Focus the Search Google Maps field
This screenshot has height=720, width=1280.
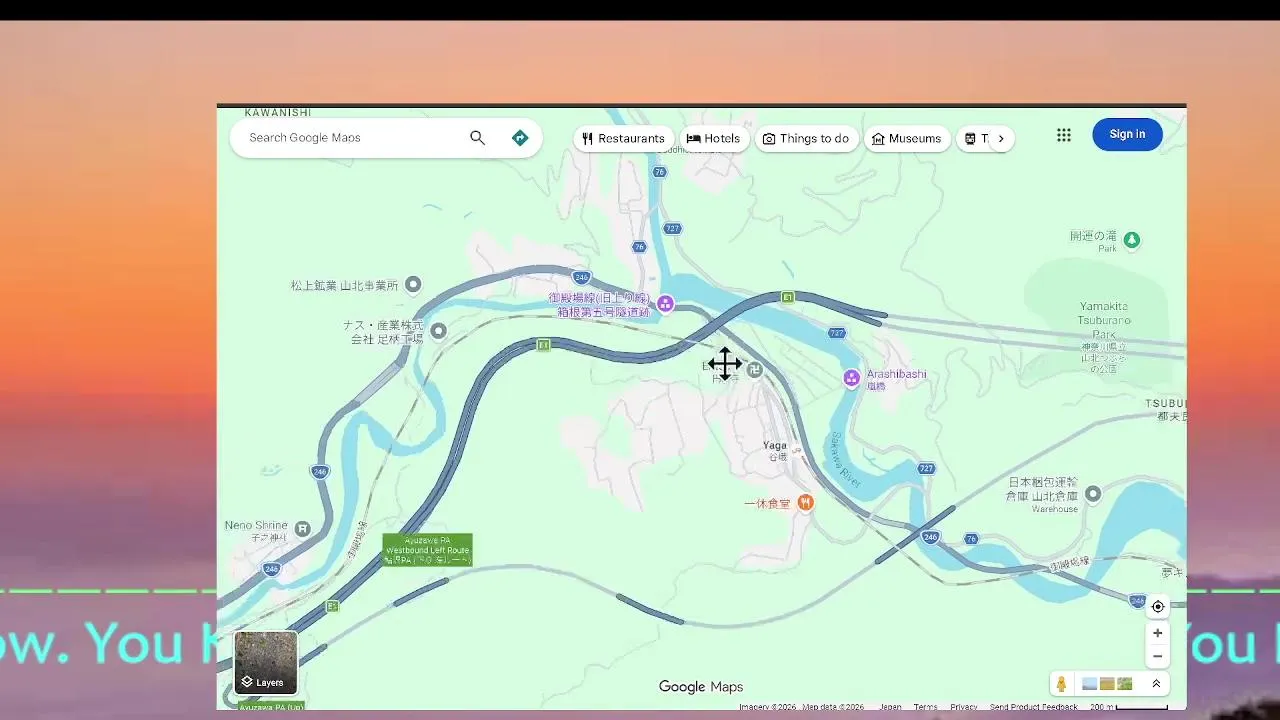pos(354,138)
